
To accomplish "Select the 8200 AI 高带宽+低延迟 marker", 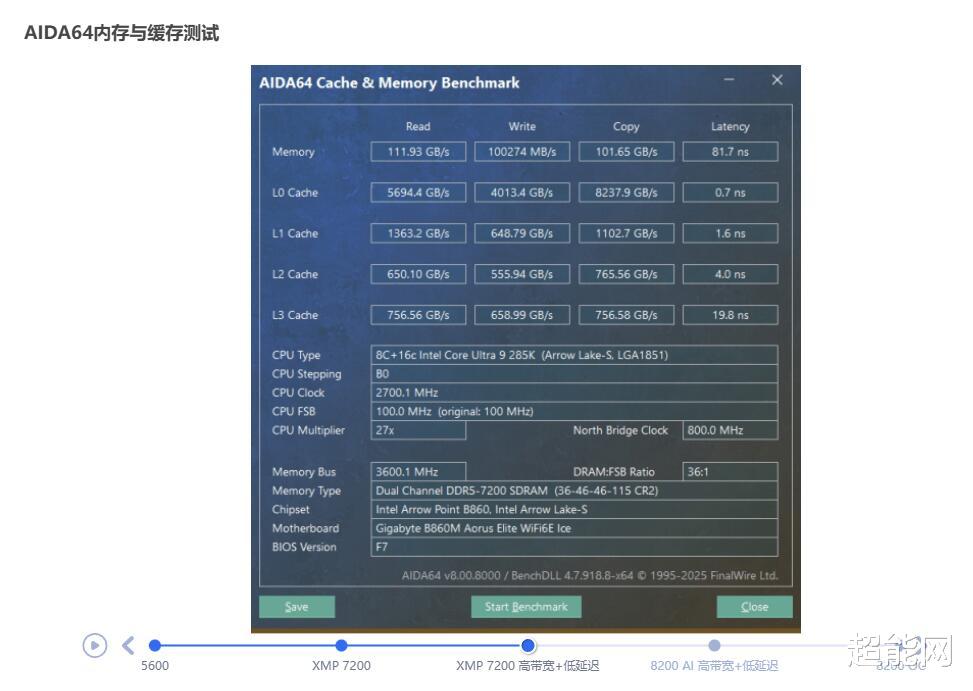I will [x=714, y=646].
